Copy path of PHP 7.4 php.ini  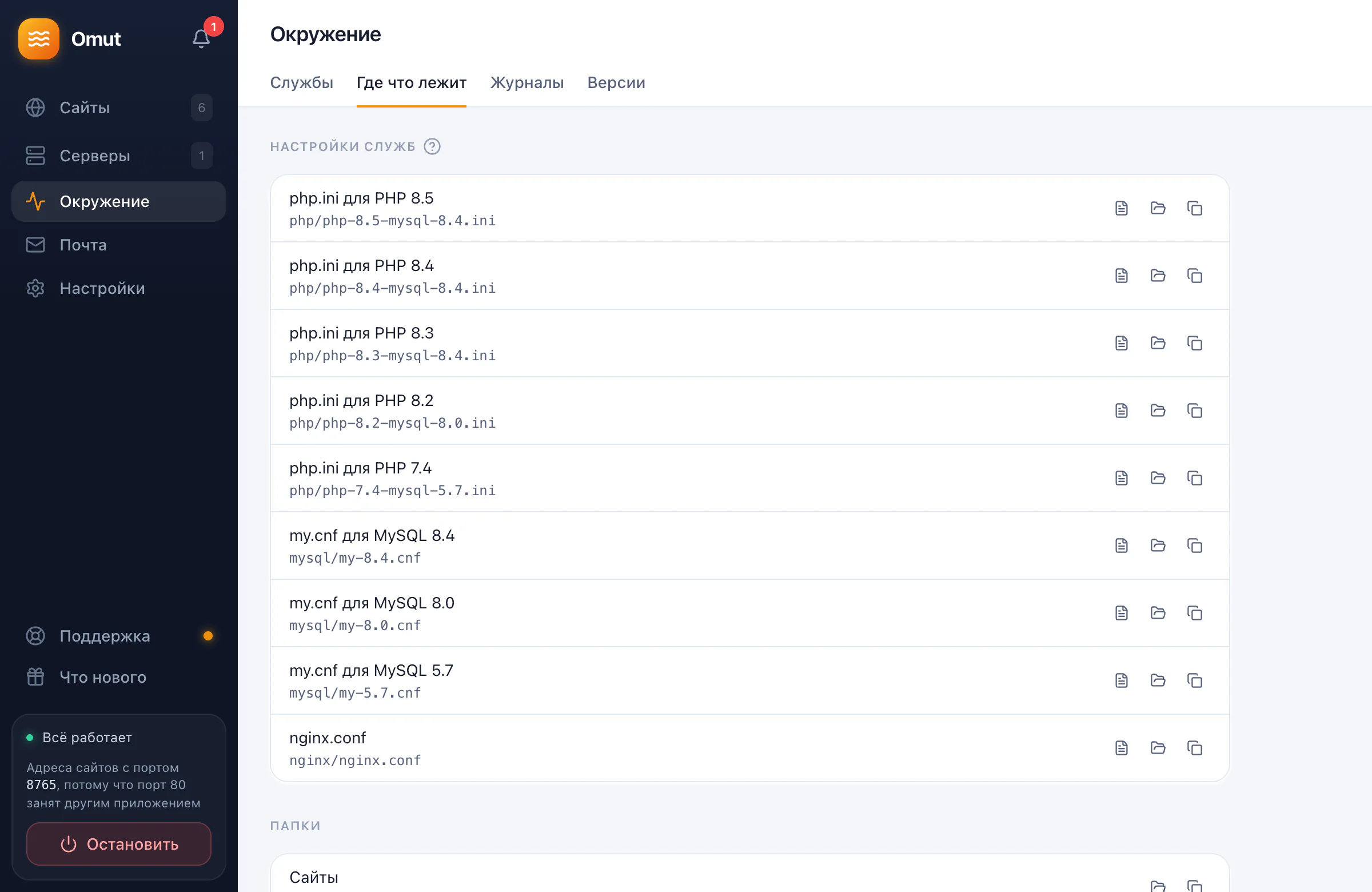[x=1194, y=478]
